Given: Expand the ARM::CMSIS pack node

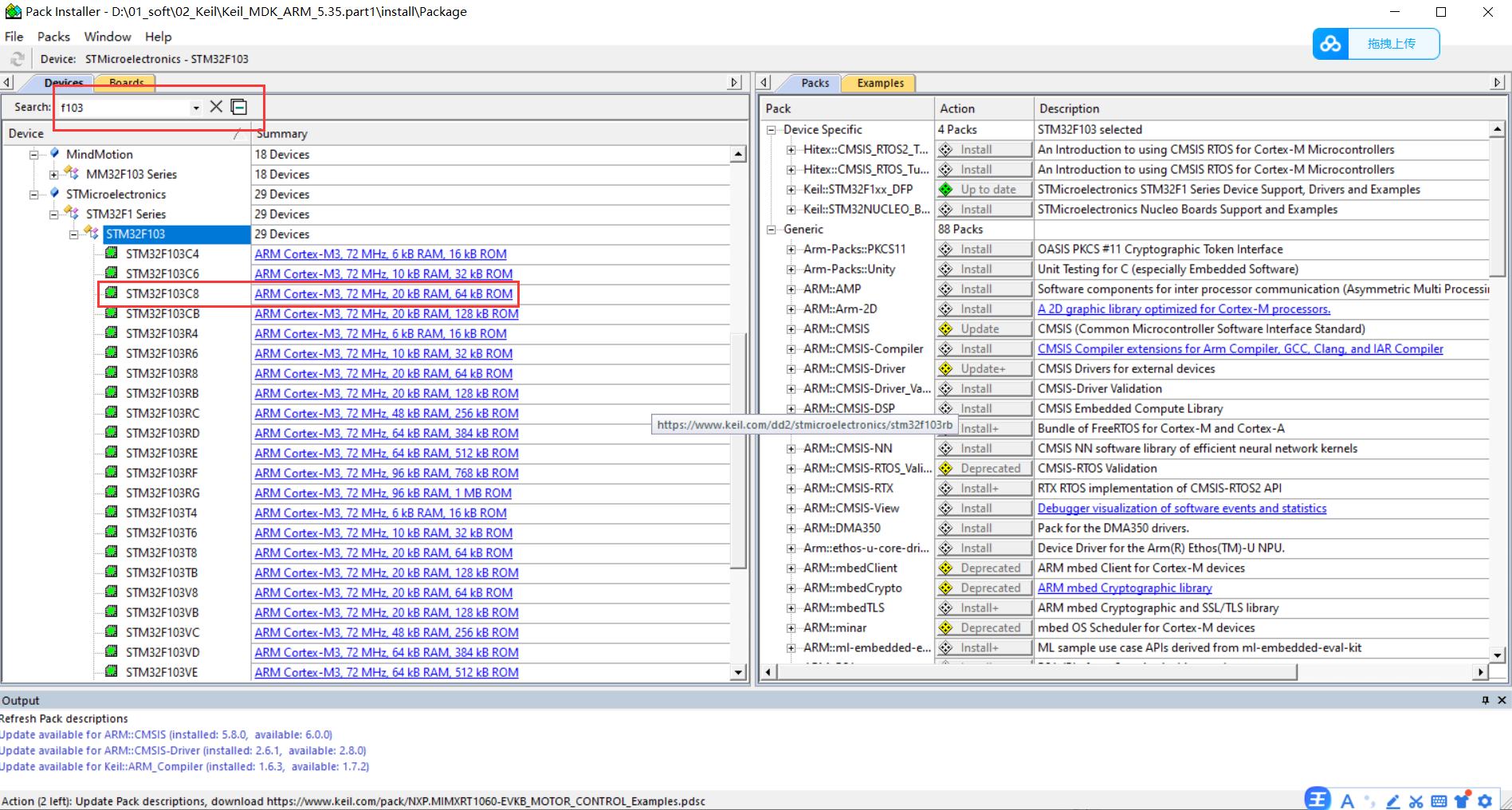Looking at the screenshot, I should 791,329.
